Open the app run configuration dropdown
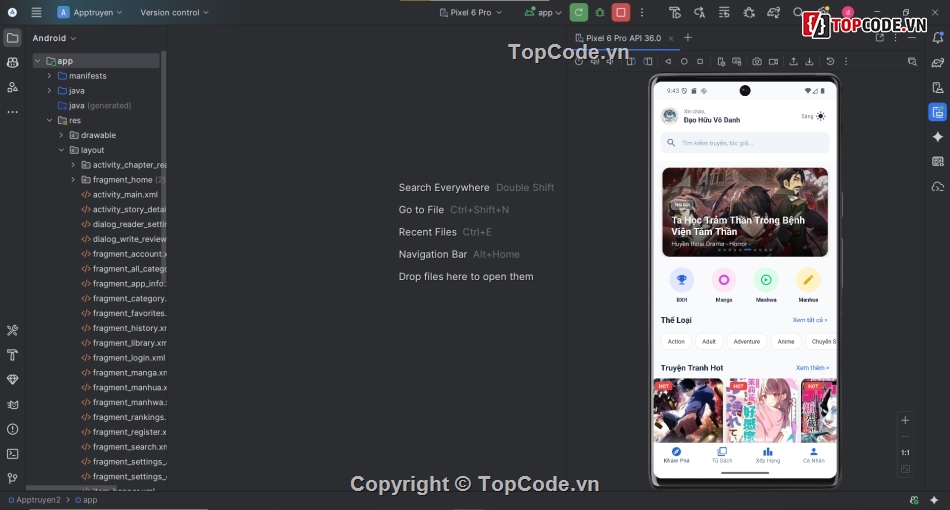950x510 pixels. (543, 12)
